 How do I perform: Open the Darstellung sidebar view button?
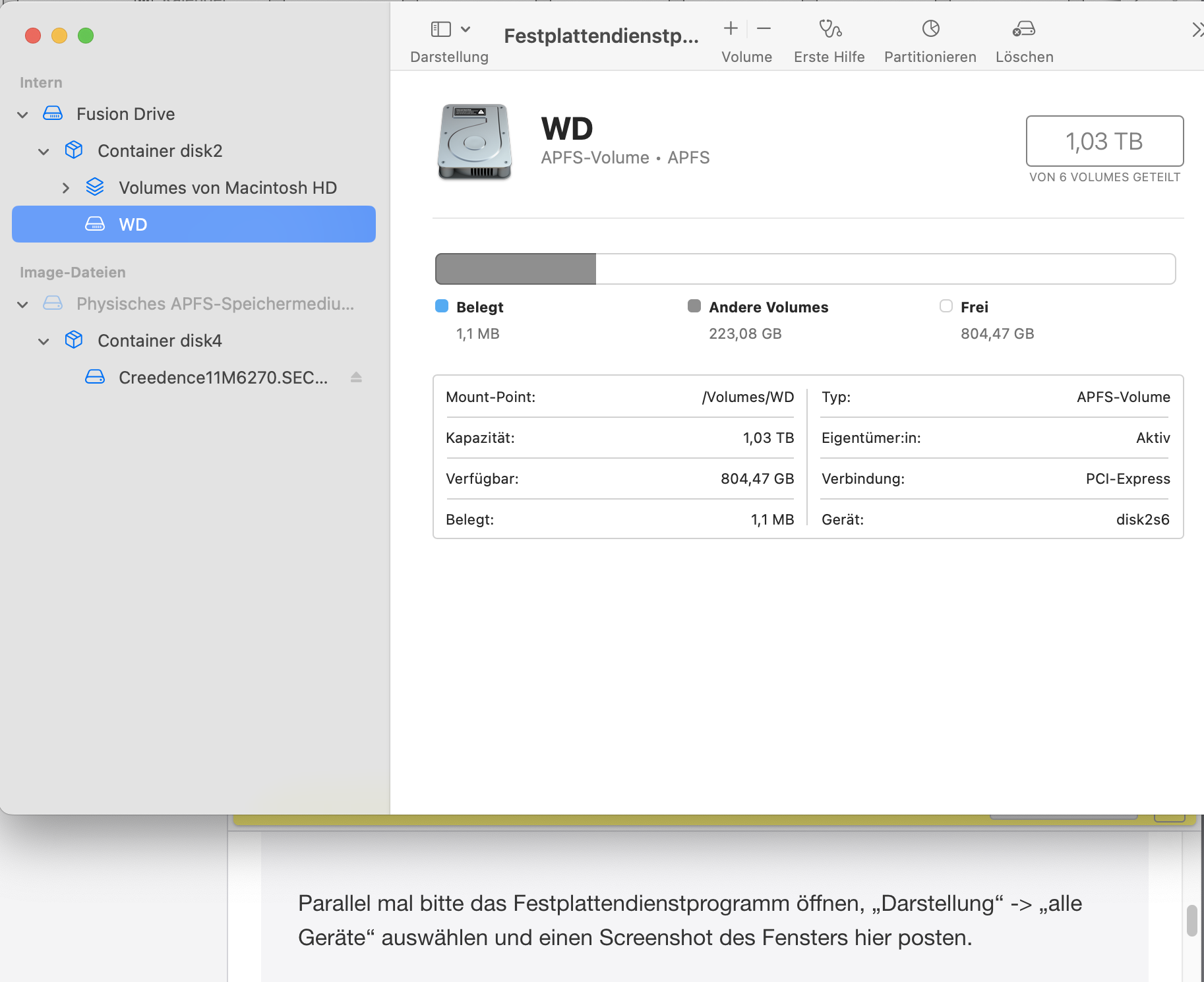coord(440,29)
